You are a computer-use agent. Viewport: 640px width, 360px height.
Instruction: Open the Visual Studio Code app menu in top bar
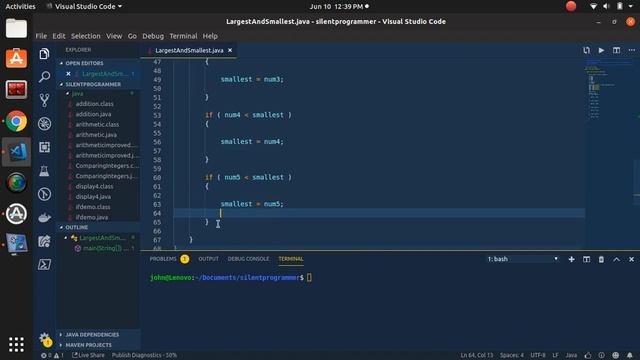pyautogui.click(x=84, y=7)
